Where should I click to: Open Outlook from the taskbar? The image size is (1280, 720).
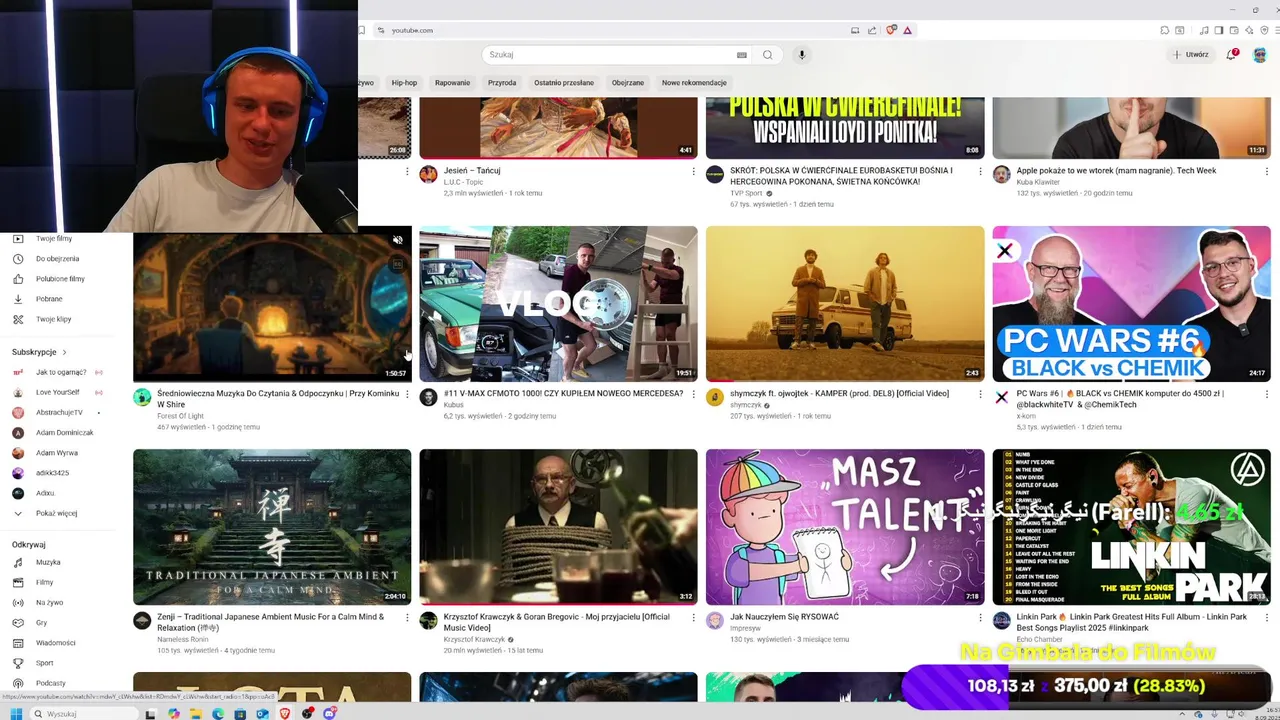tap(262, 714)
